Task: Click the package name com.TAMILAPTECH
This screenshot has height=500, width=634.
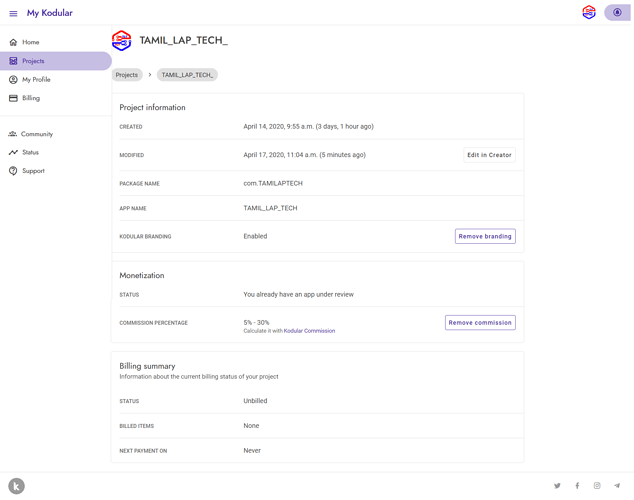Action: (x=273, y=184)
